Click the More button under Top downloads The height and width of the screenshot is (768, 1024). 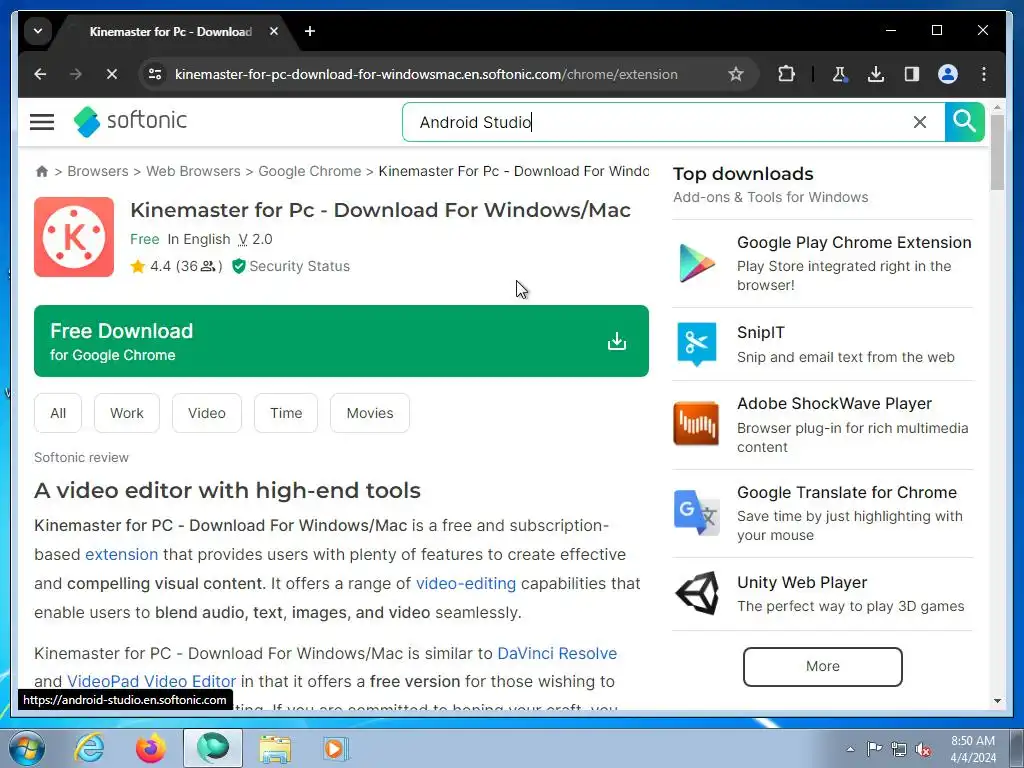[x=823, y=666]
